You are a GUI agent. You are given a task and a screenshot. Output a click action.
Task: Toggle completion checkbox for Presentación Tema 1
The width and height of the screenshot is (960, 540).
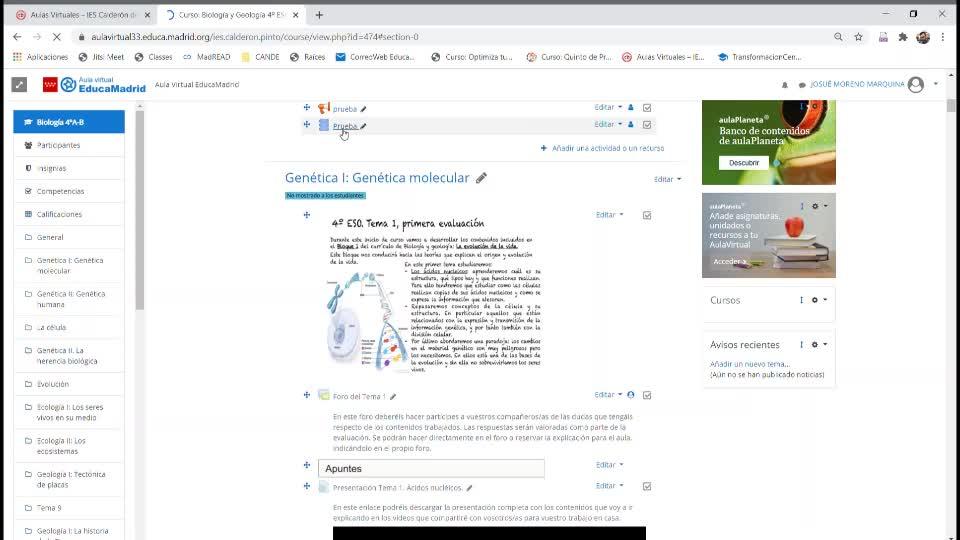pyautogui.click(x=647, y=486)
